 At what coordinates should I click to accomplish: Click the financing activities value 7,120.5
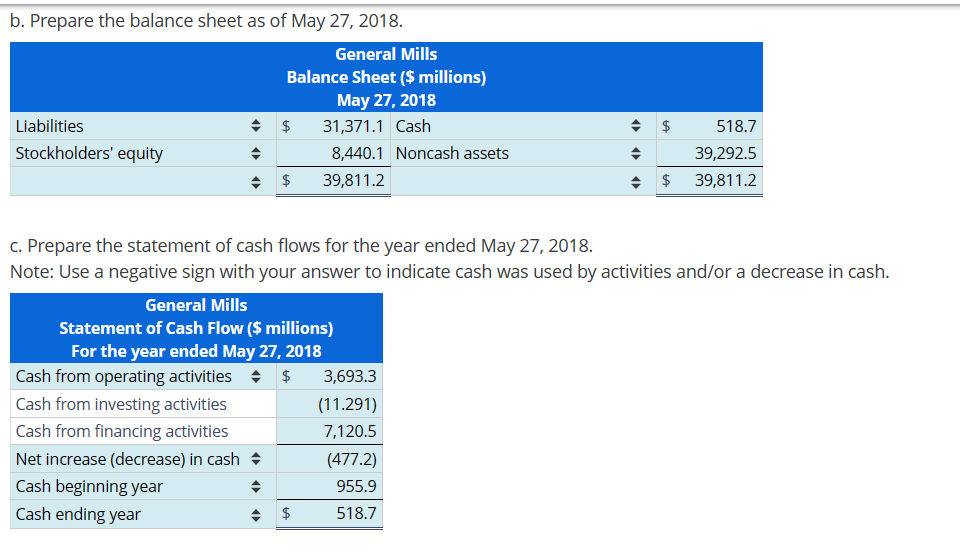click(329, 431)
